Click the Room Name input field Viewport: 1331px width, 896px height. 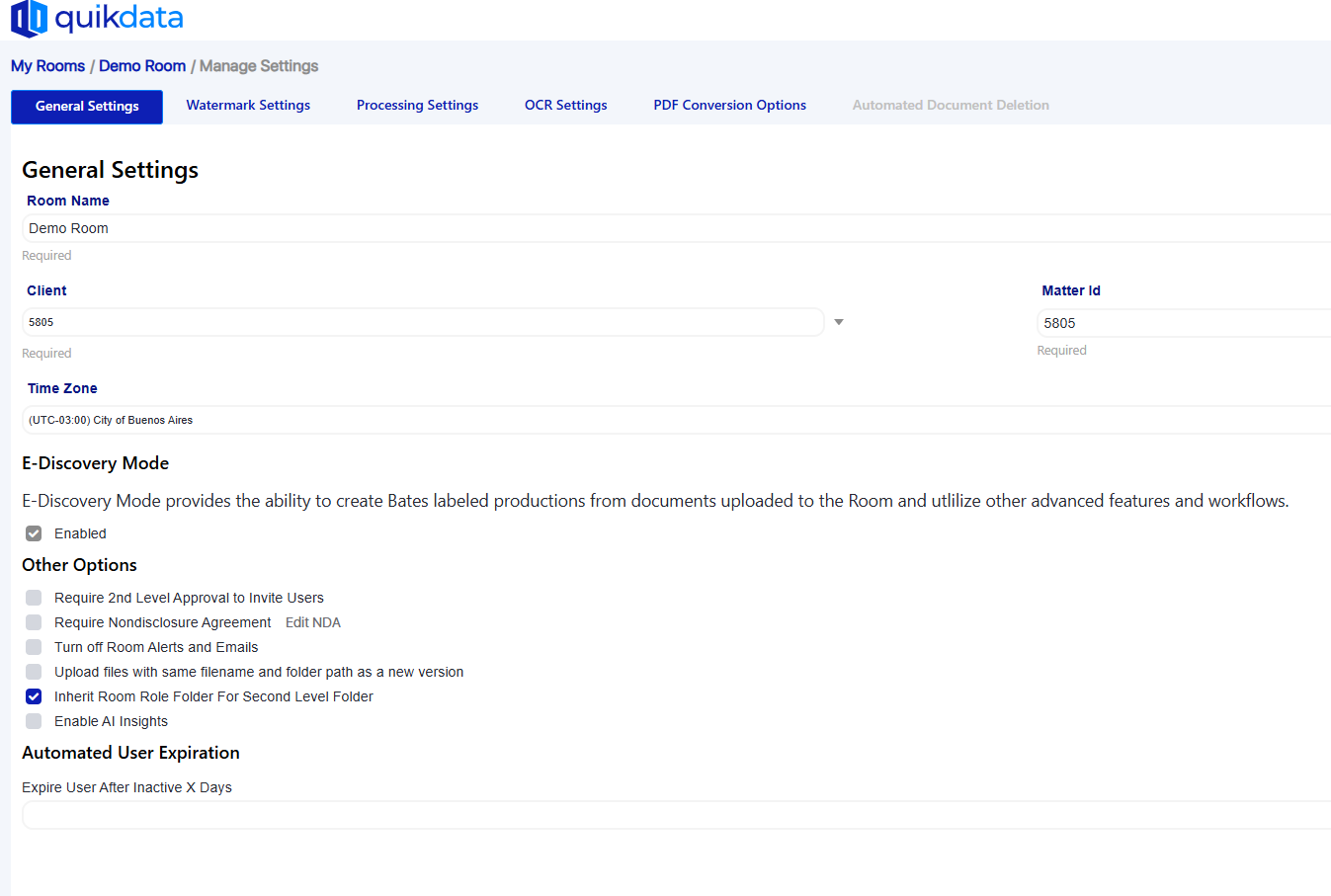[395, 227]
